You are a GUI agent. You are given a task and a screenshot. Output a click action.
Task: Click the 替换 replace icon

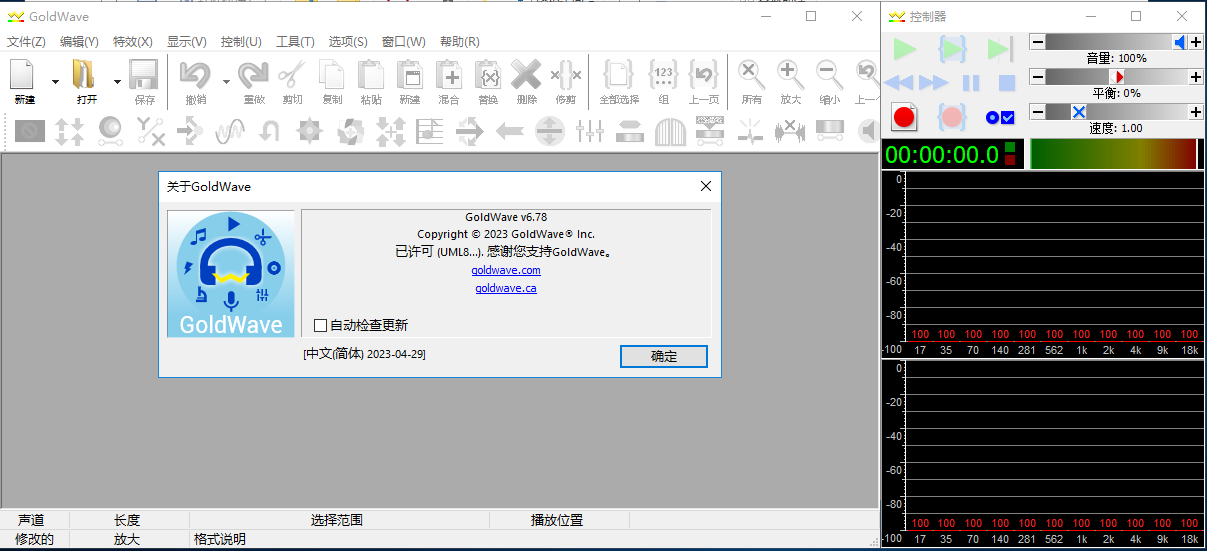(x=488, y=76)
